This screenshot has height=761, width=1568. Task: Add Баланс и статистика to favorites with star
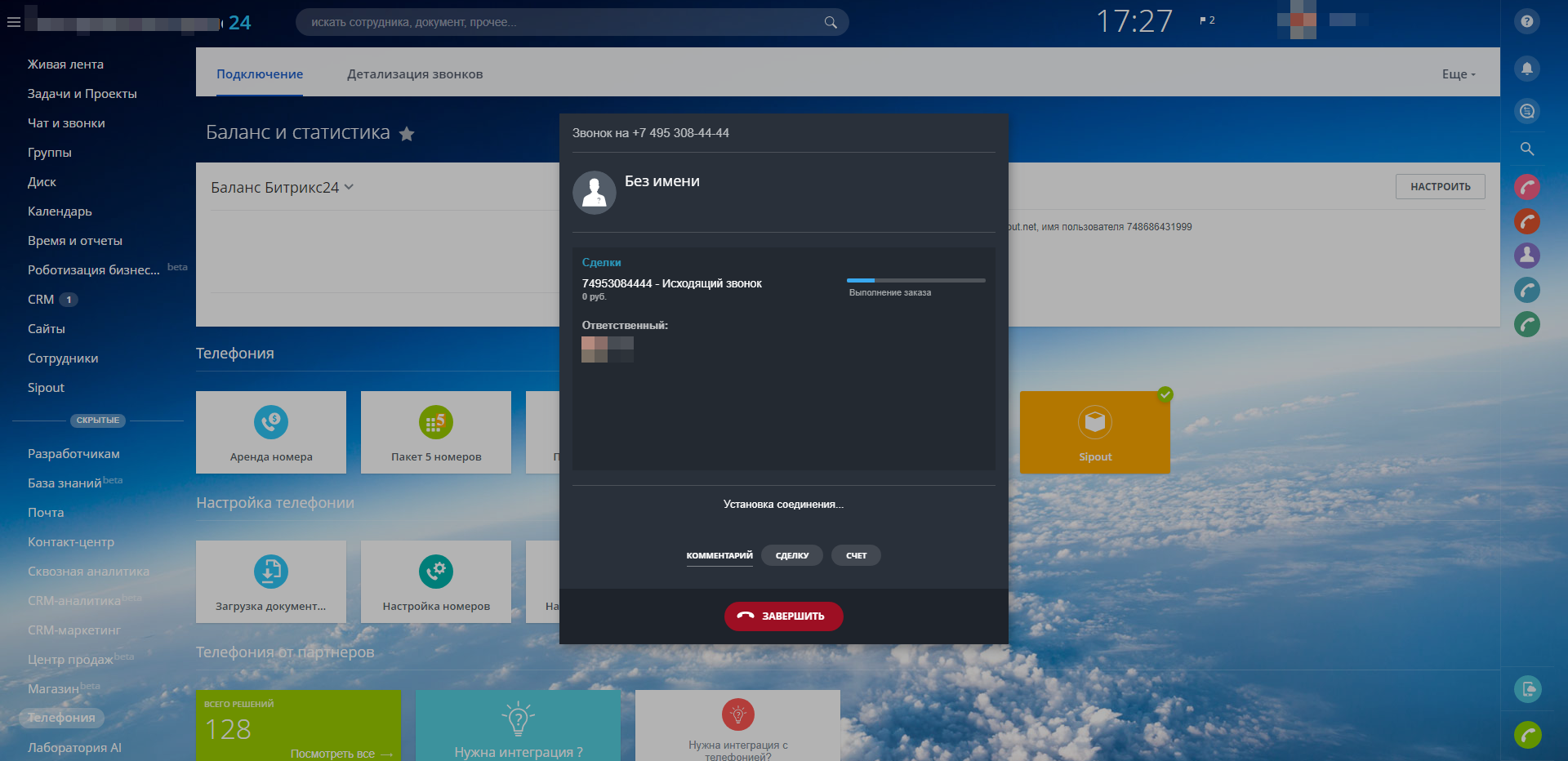point(407,134)
